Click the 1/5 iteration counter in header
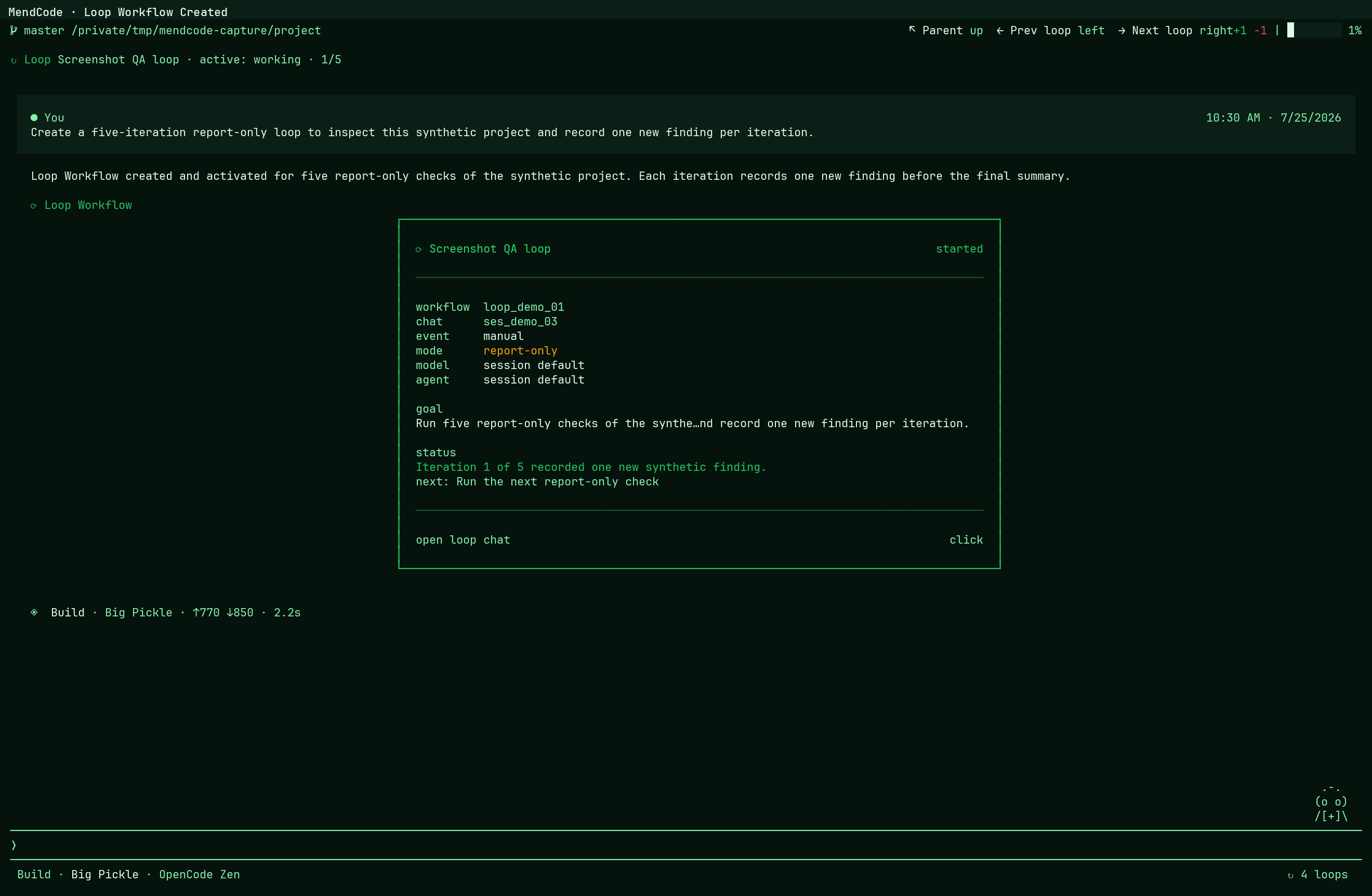This screenshot has width=1372, height=896. point(331,60)
